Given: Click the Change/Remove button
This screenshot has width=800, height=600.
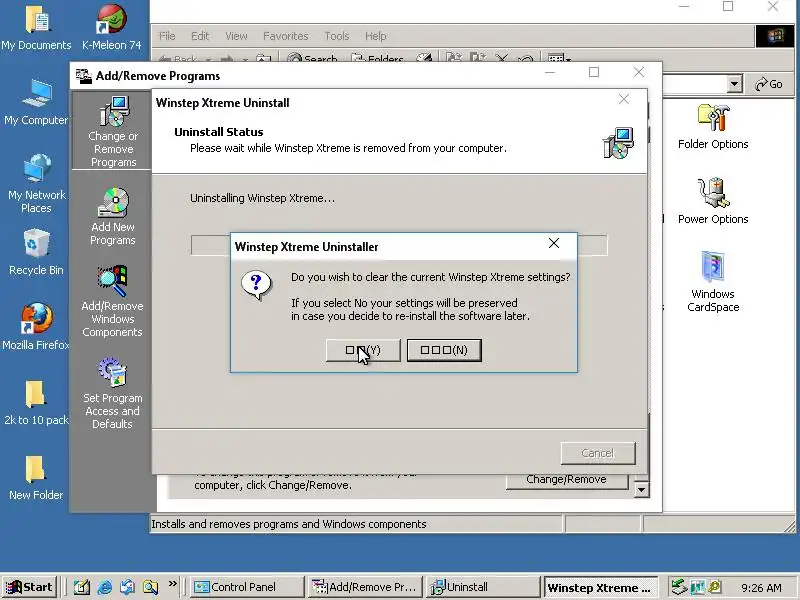Looking at the screenshot, I should tap(566, 480).
